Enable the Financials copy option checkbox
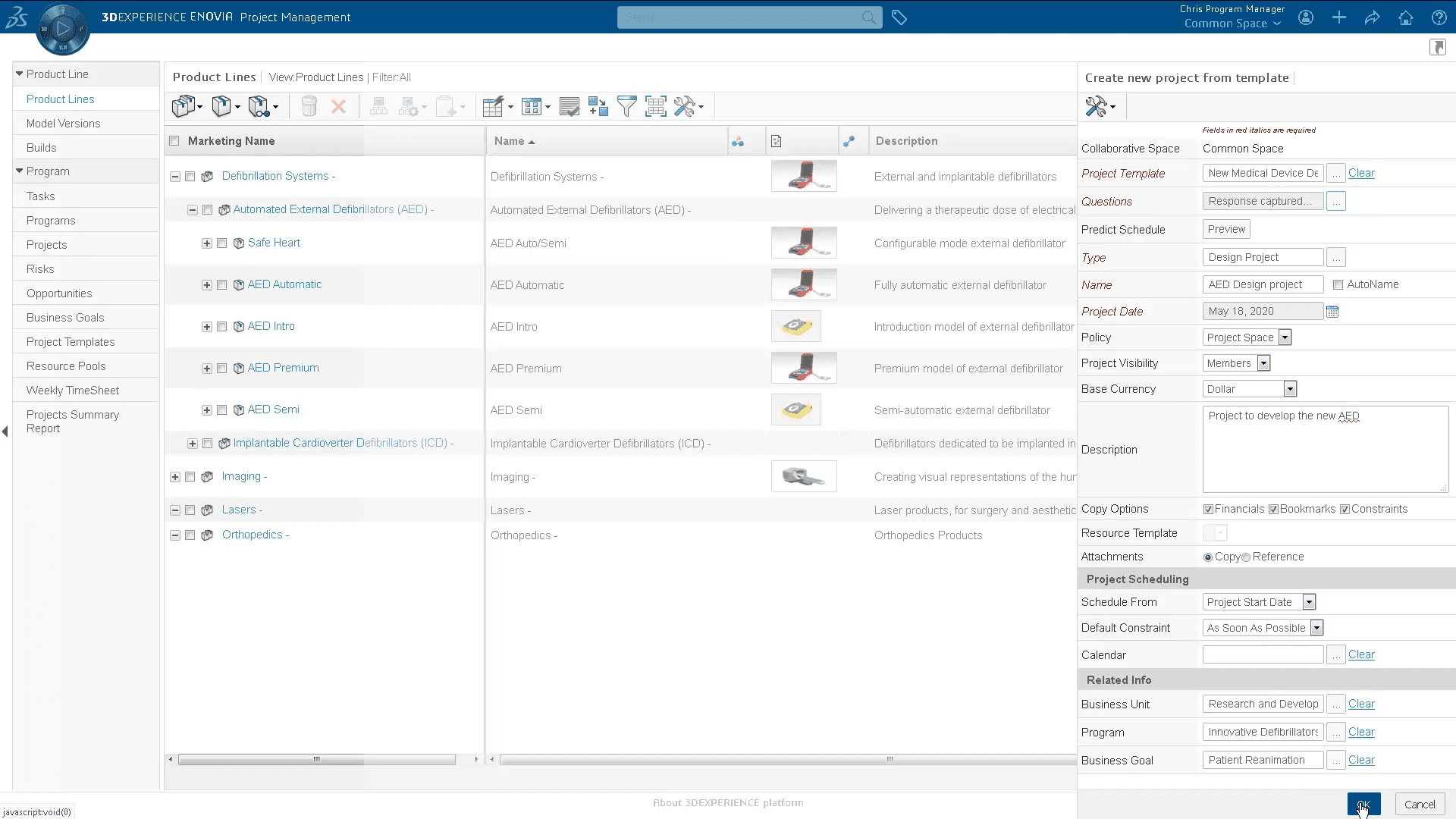 tap(1208, 509)
